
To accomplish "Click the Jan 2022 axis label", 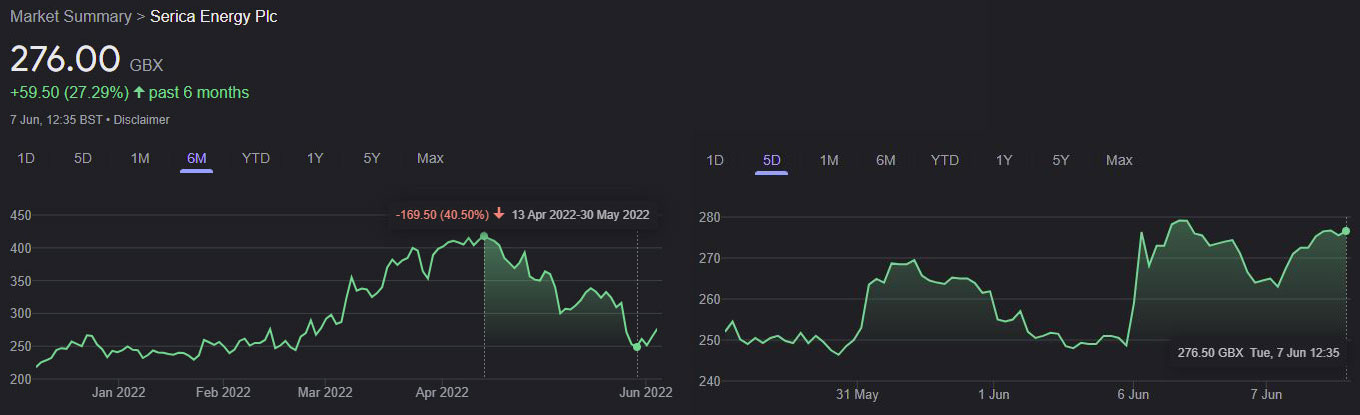I will click(118, 393).
